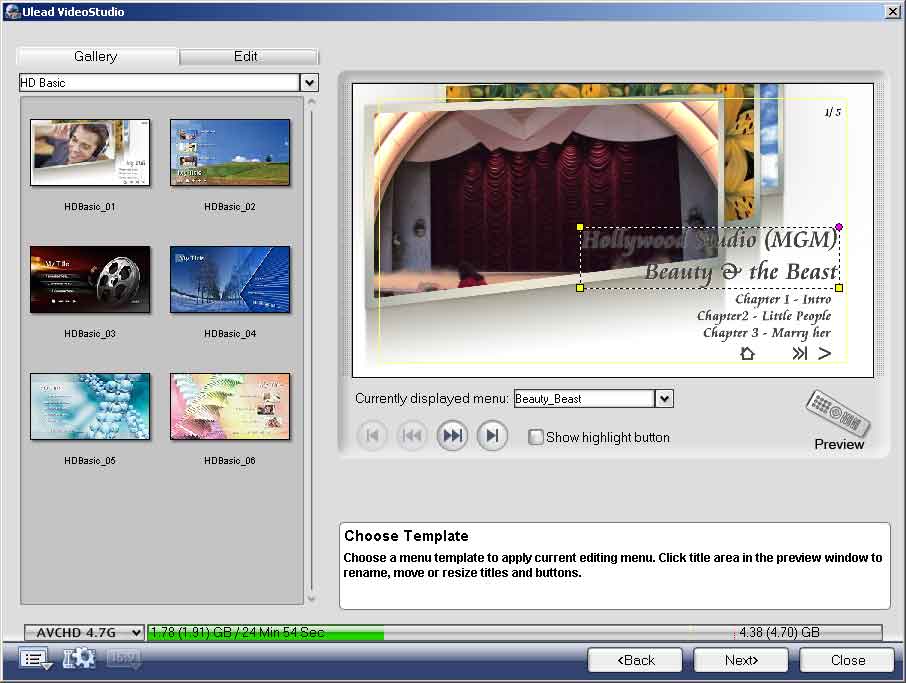Click the 4.38 (4.70) GB capacity text
The width and height of the screenshot is (906, 683).
pyautogui.click(x=779, y=633)
